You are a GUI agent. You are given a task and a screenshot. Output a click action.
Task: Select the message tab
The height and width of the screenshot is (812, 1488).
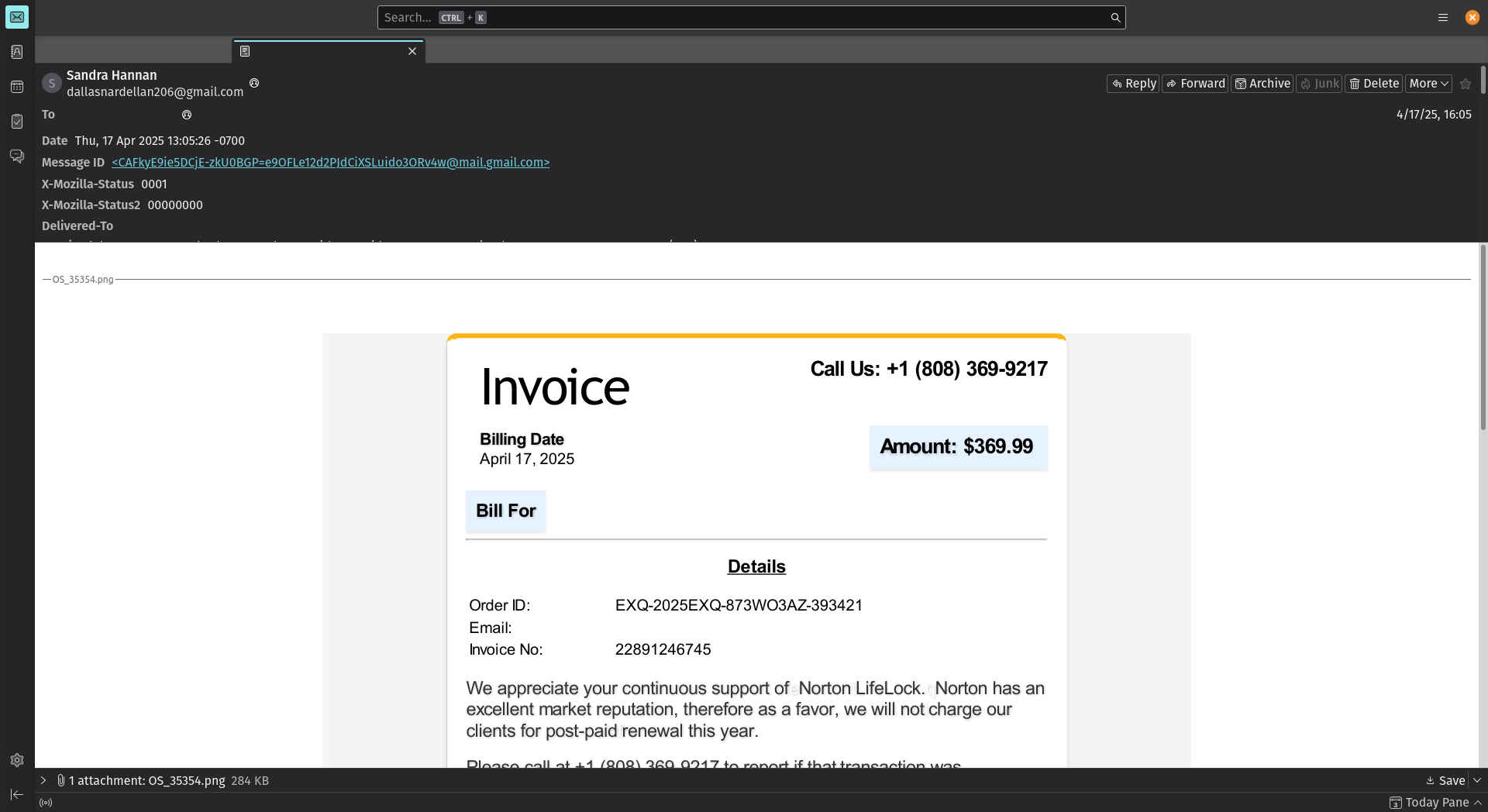coord(329,51)
